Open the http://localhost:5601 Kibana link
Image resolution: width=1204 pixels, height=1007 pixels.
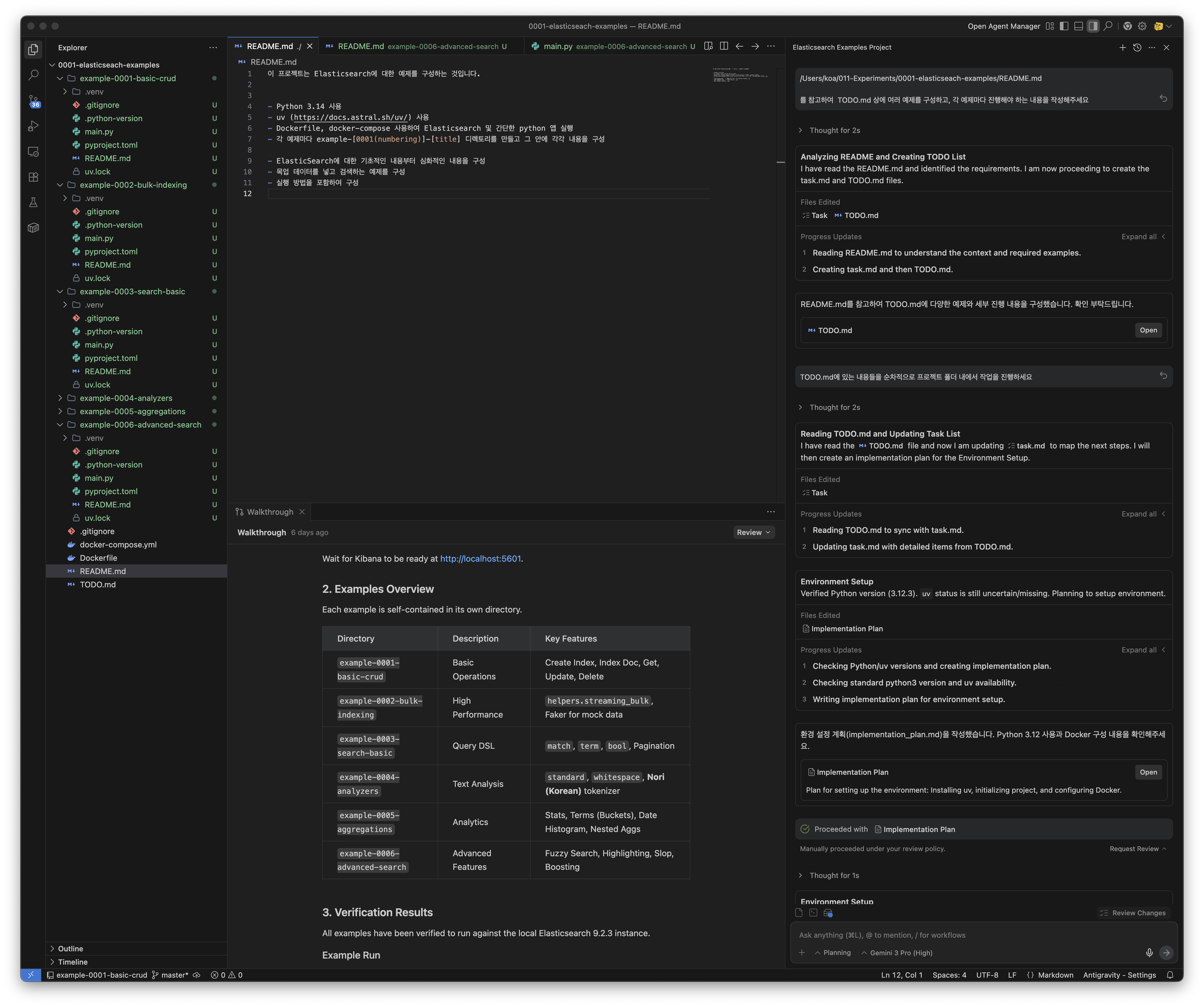click(481, 558)
